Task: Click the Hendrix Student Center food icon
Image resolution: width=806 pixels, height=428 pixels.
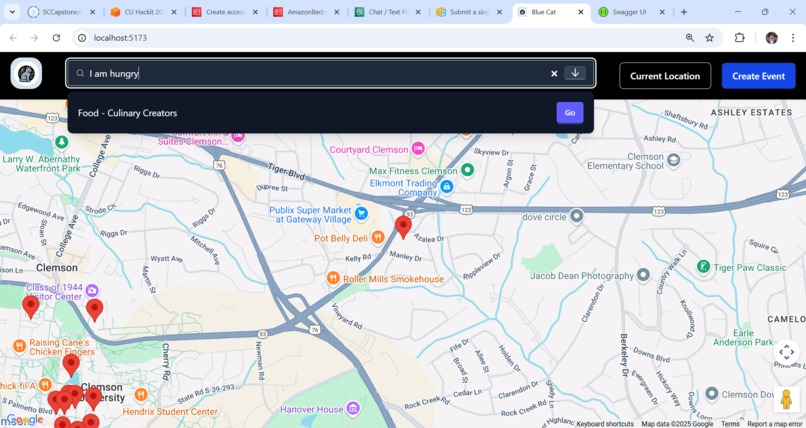Action: (x=141, y=395)
